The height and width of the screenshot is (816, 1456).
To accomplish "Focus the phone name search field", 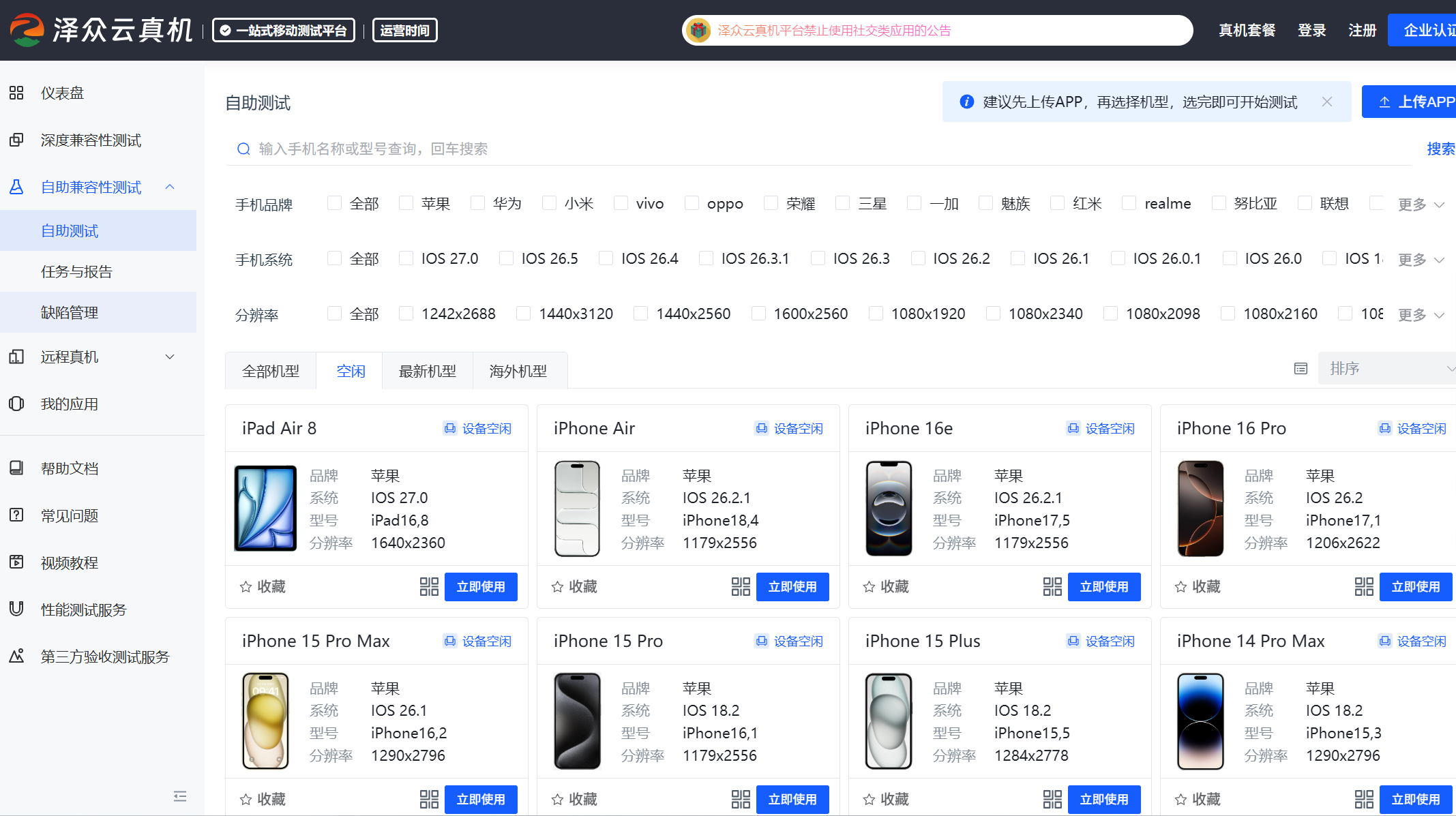I will [x=818, y=149].
